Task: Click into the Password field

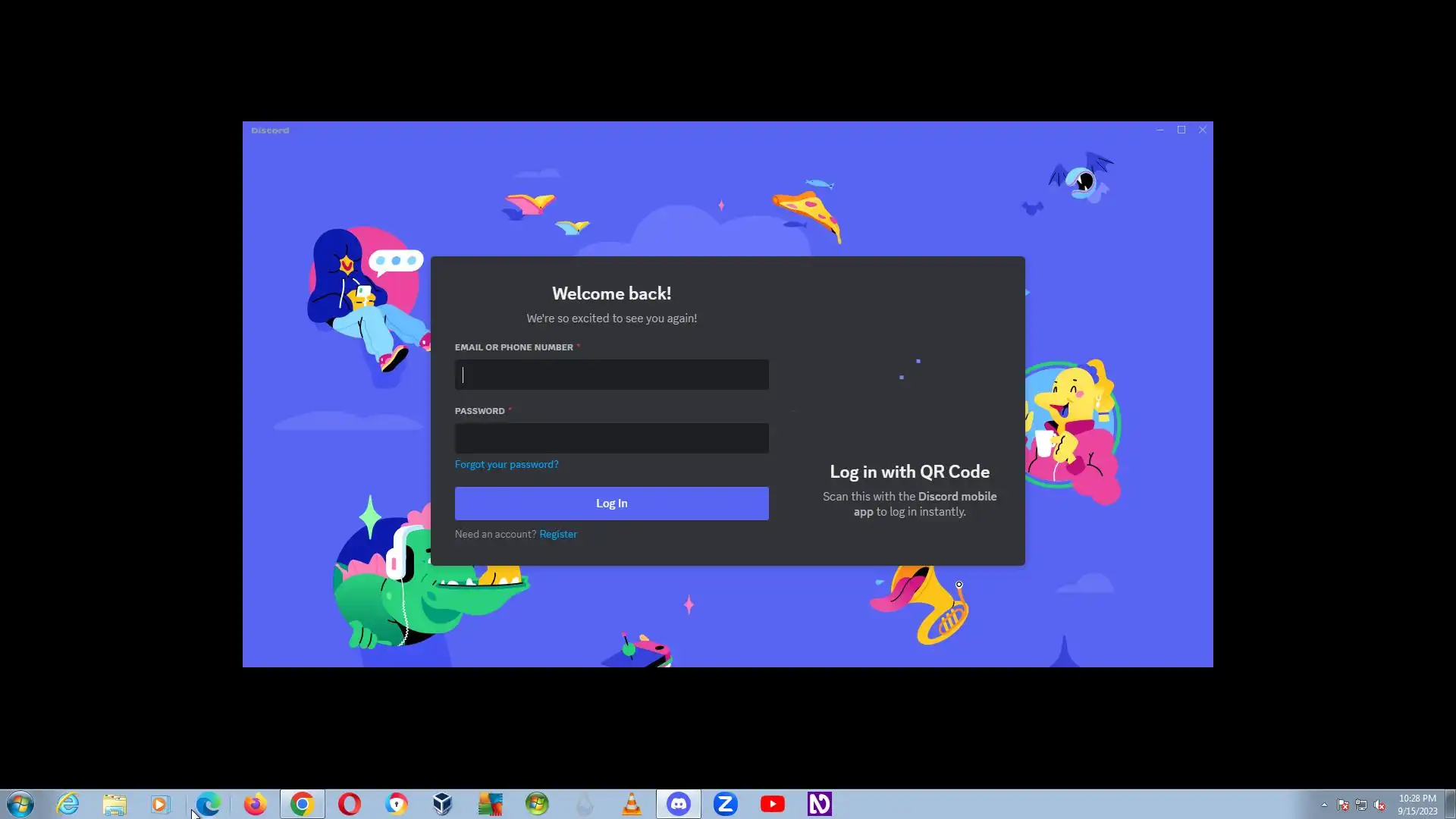Action: (611, 438)
